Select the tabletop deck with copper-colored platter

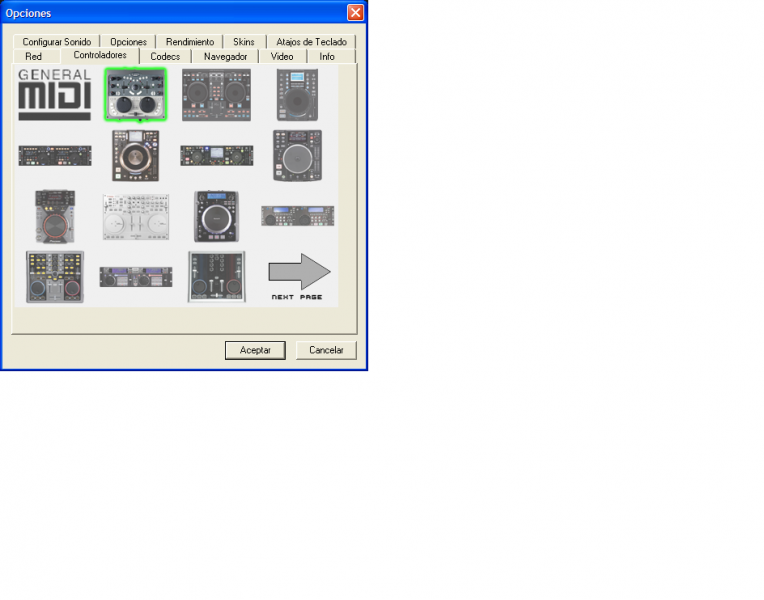click(135, 155)
